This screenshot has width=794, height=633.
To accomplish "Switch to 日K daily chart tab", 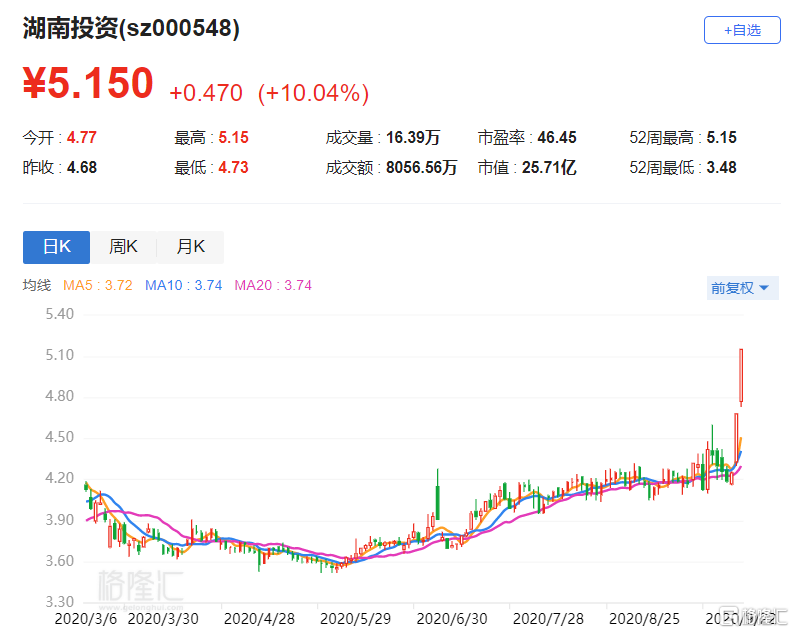I will [x=56, y=247].
